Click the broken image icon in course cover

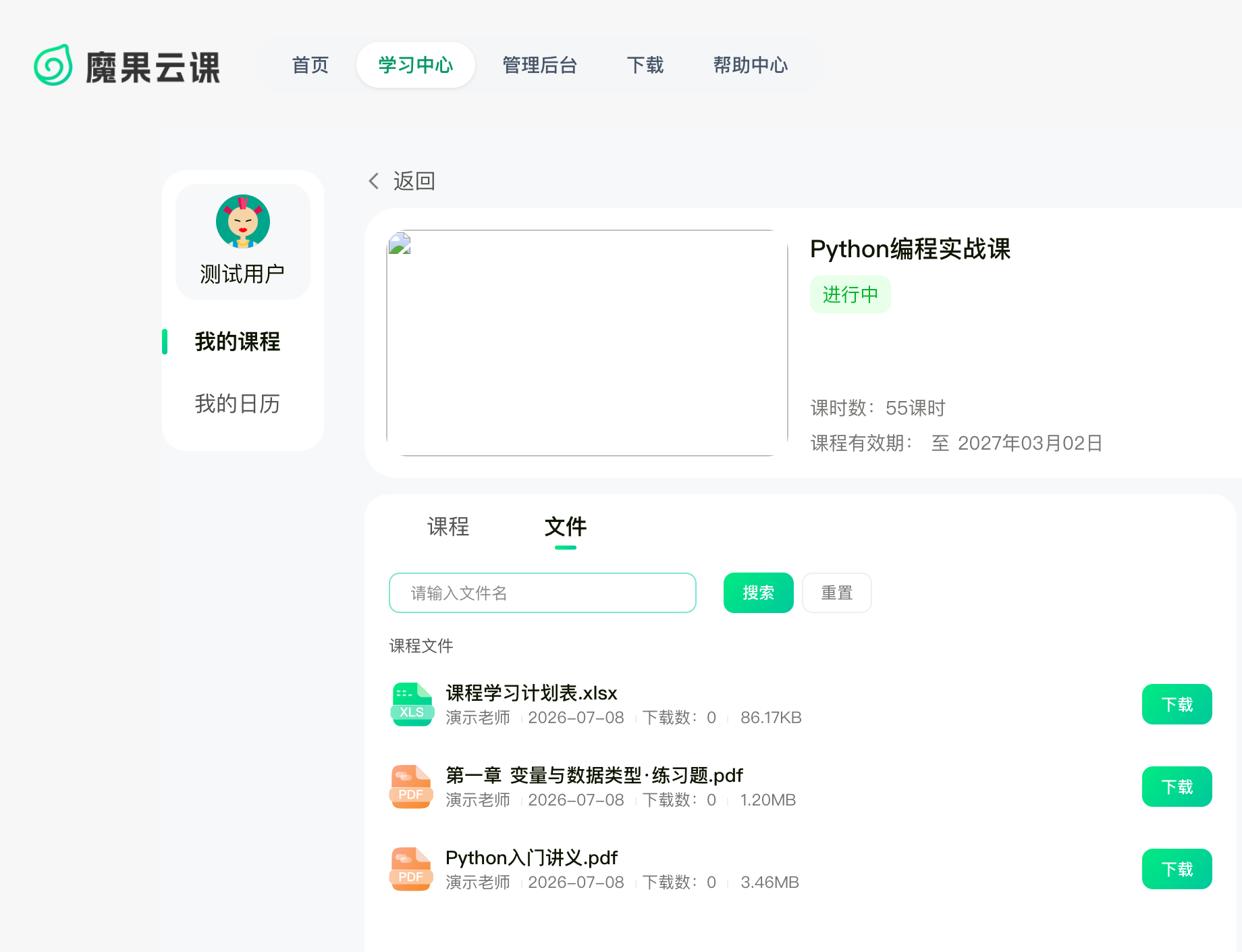(400, 243)
